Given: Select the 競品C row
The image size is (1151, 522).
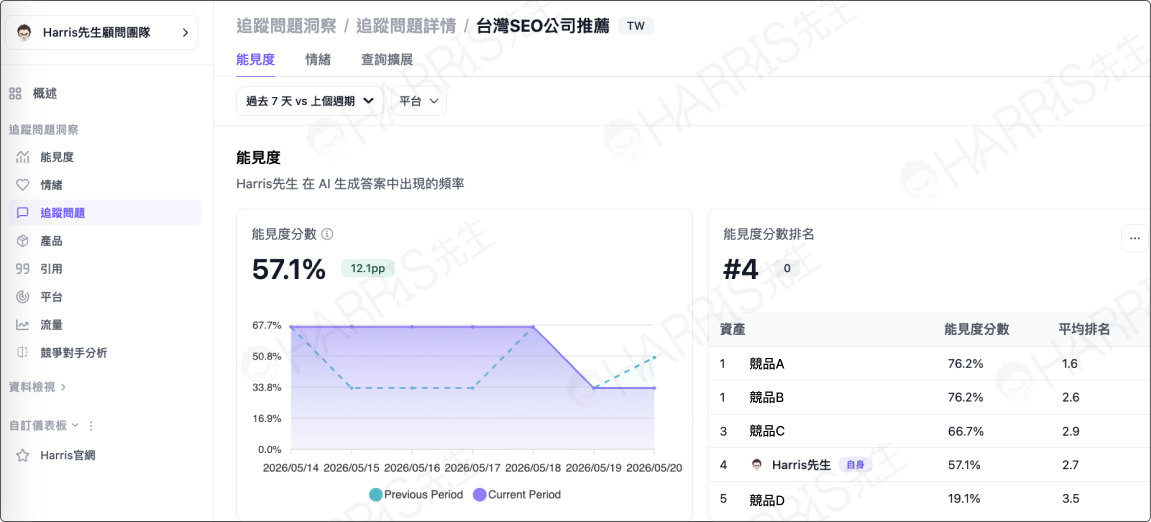Looking at the screenshot, I should 929,431.
